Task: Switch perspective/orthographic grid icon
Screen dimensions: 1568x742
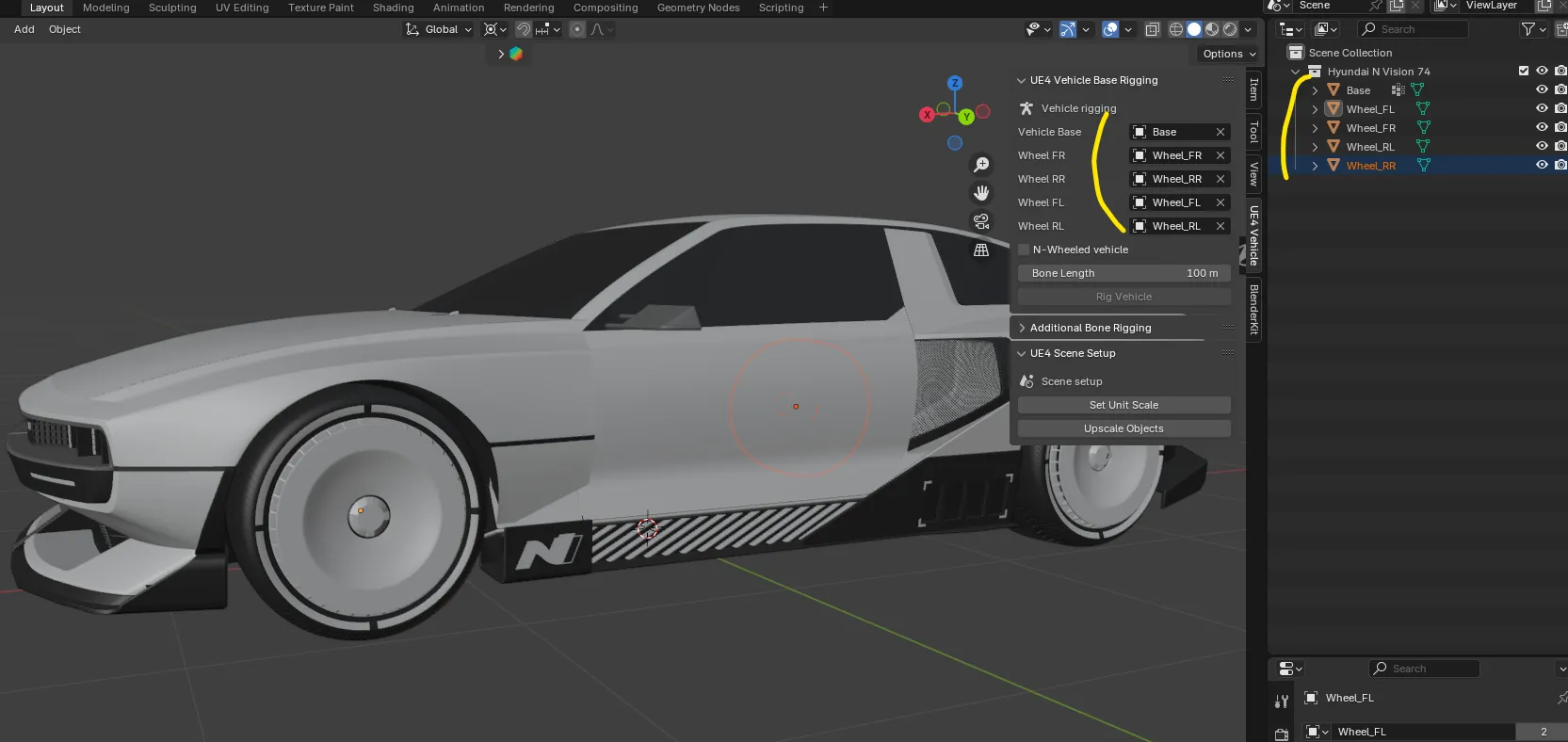Action: pyautogui.click(x=981, y=250)
